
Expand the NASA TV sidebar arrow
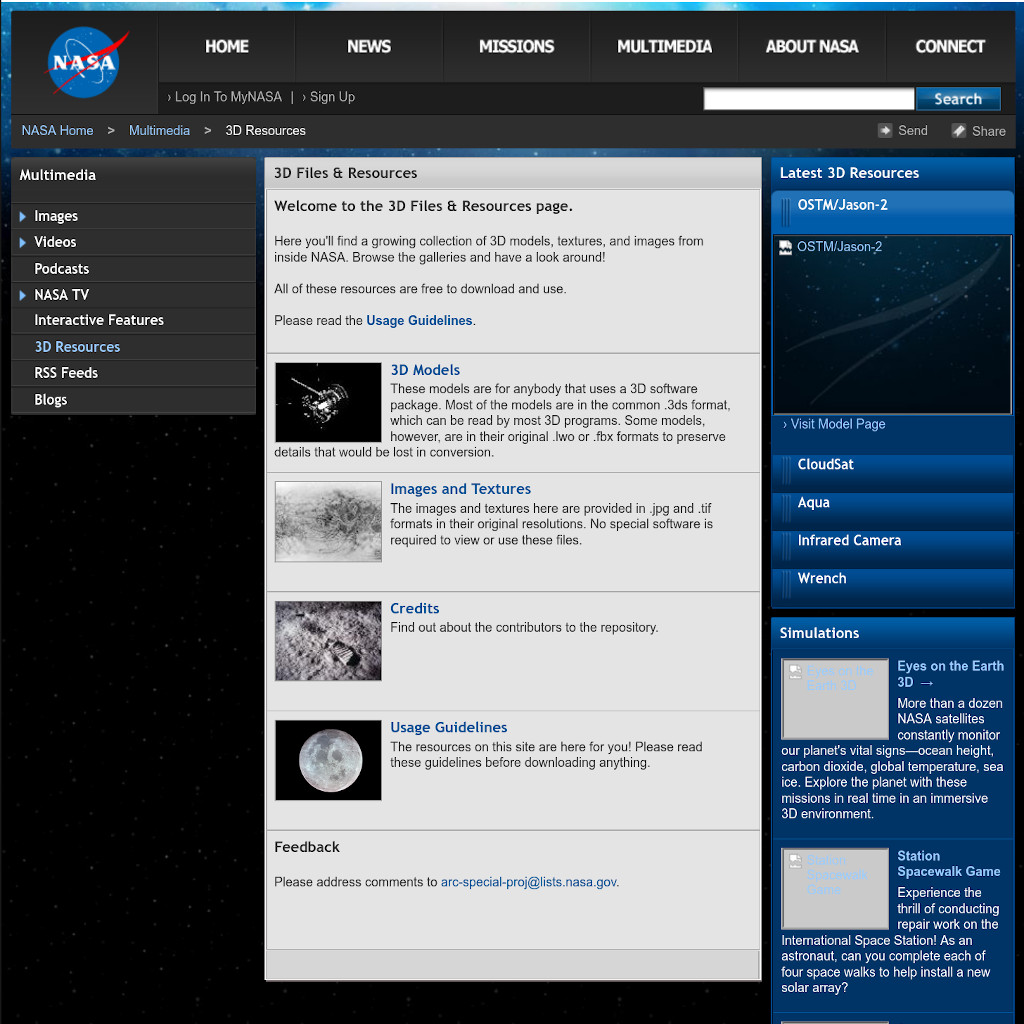23,295
